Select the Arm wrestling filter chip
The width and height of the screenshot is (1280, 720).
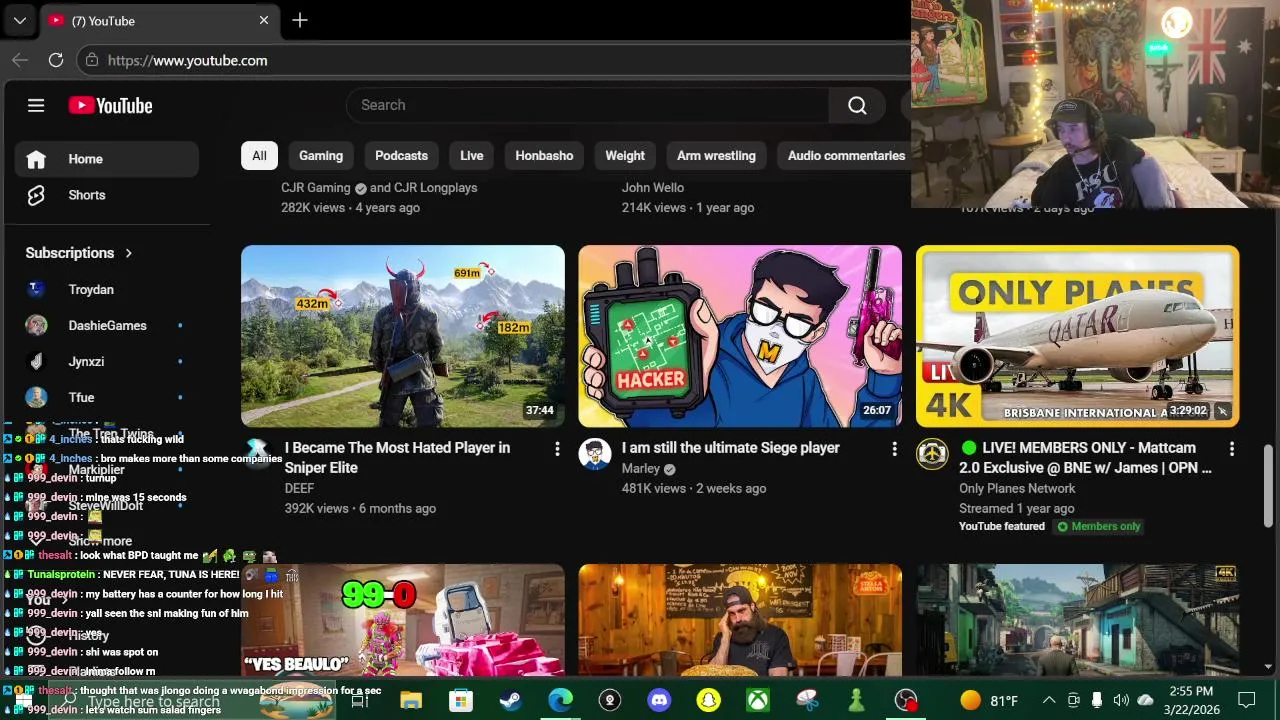click(716, 156)
